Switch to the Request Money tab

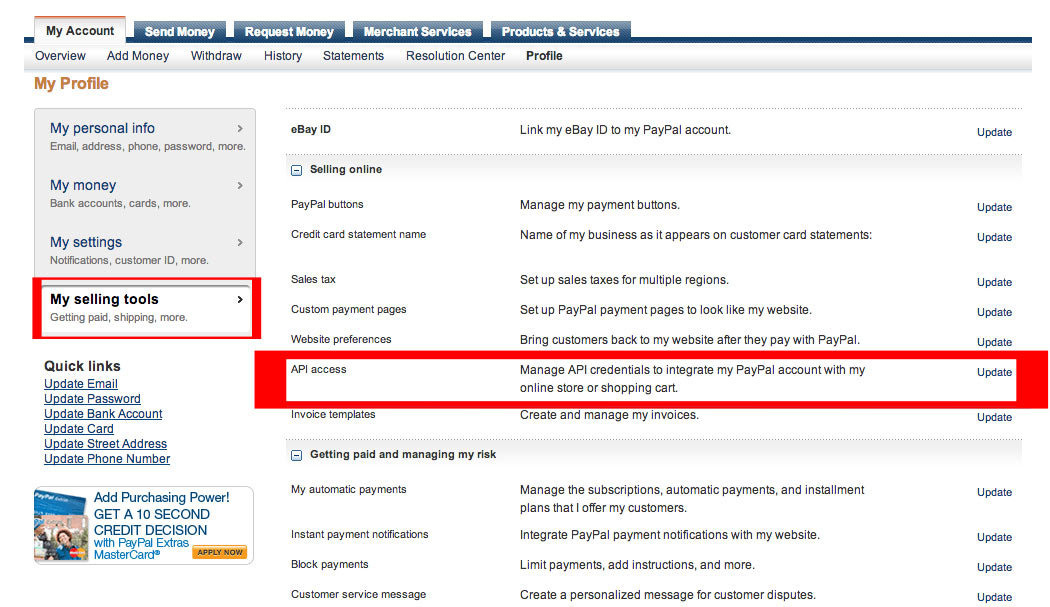click(x=289, y=31)
